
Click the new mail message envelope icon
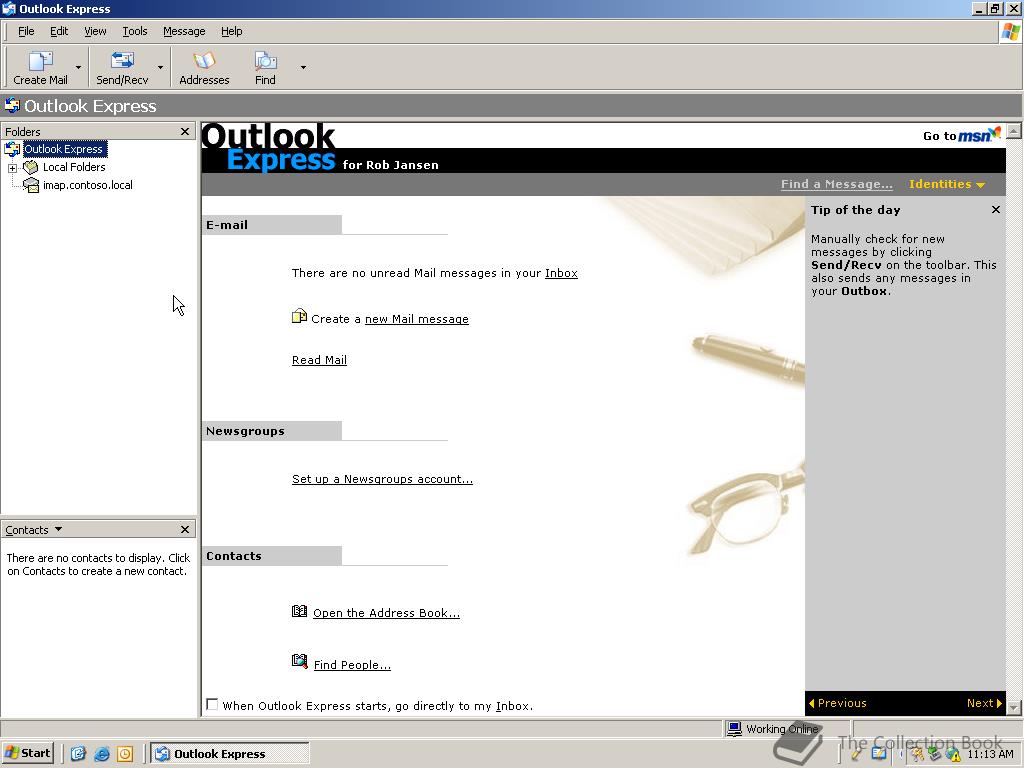pyautogui.click(x=298, y=317)
